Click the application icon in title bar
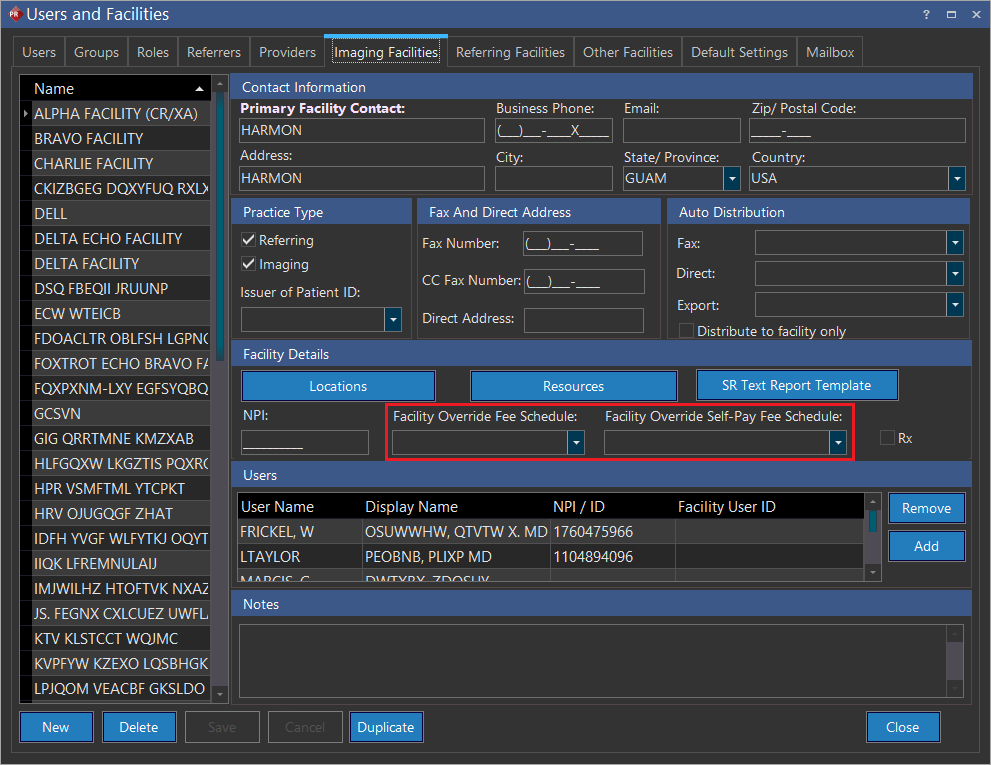The width and height of the screenshot is (991, 765). point(13,14)
